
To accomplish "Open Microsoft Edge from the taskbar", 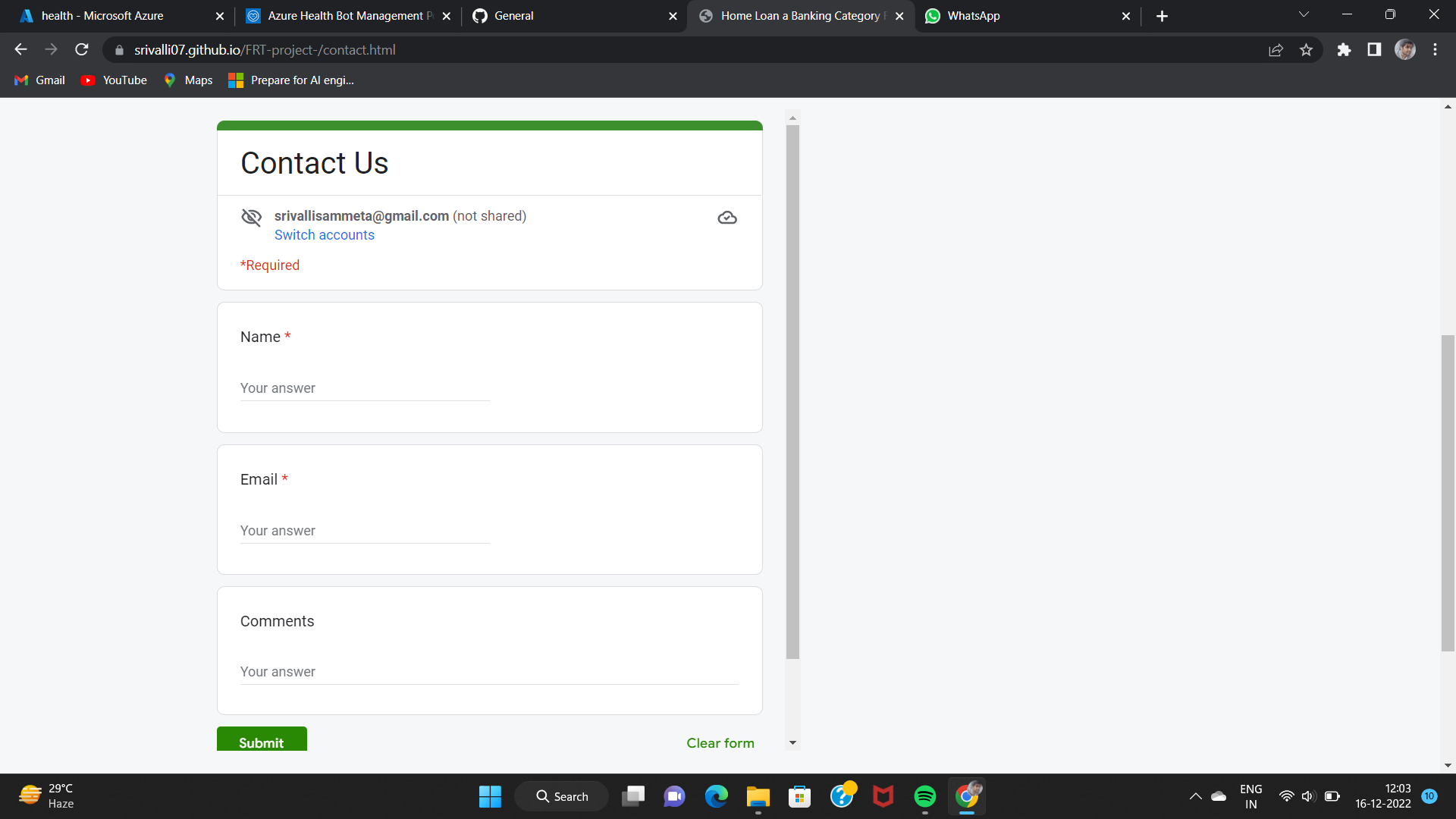I will 716,796.
